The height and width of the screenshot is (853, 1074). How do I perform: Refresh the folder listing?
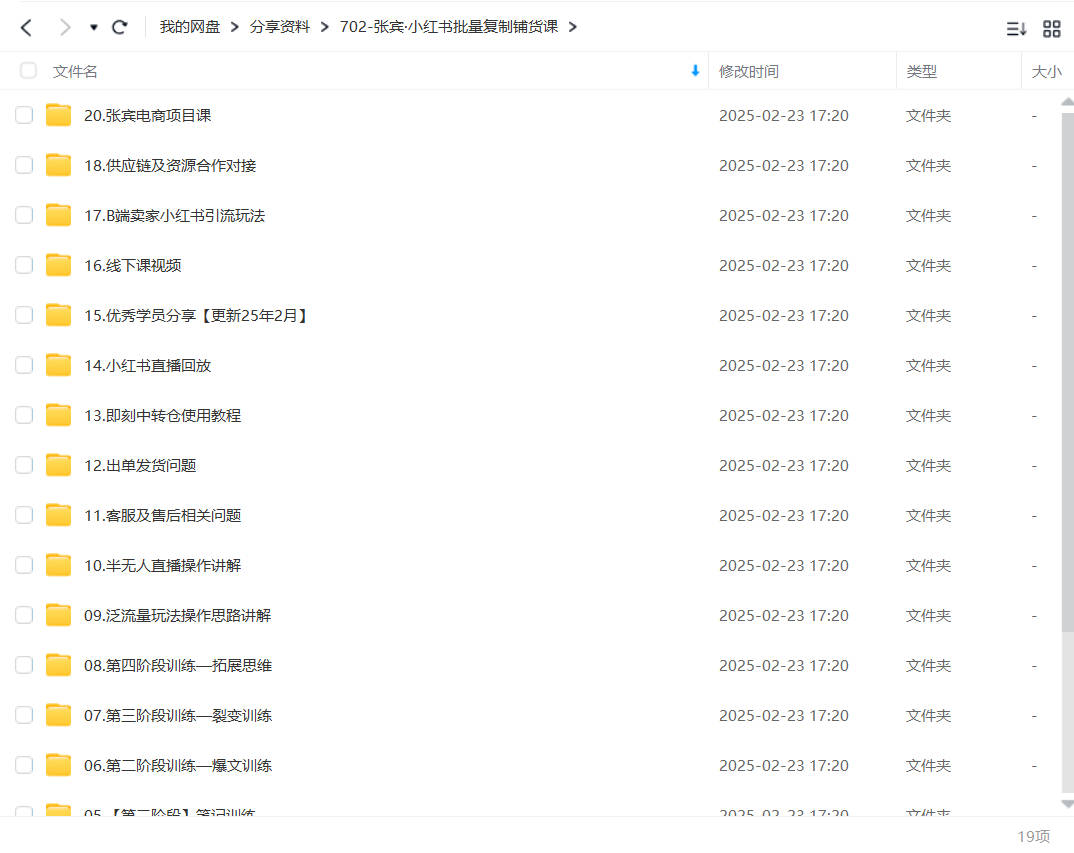pyautogui.click(x=120, y=27)
